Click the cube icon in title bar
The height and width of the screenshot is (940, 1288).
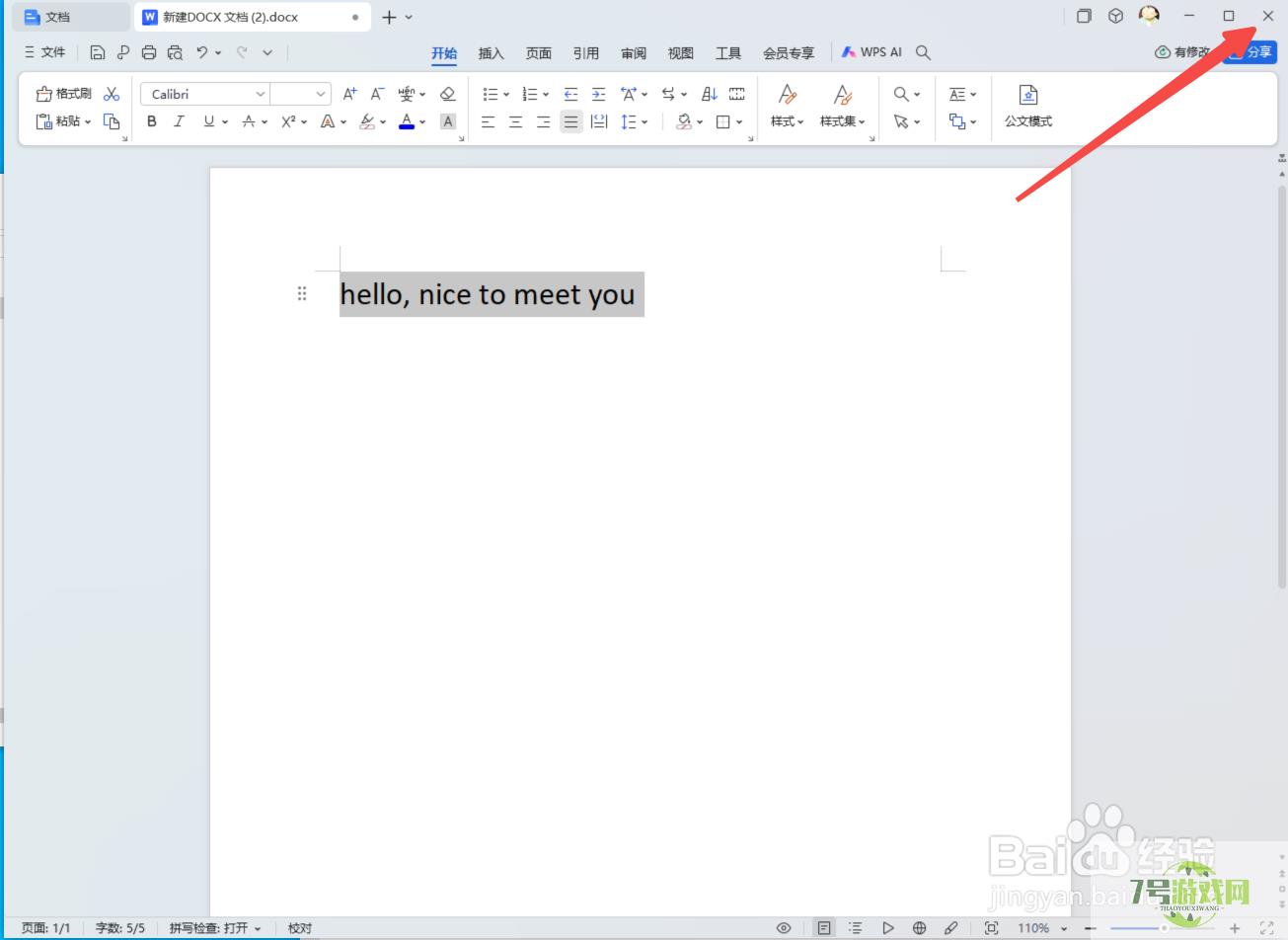pyautogui.click(x=1115, y=16)
